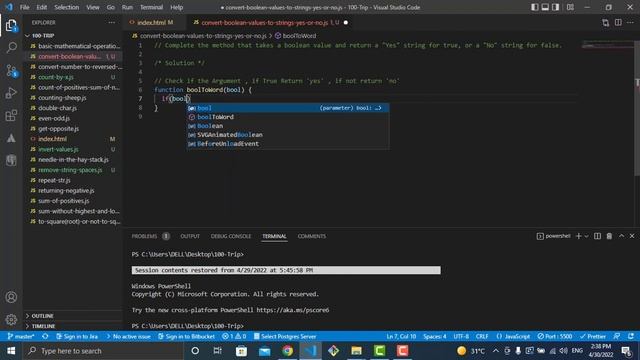Open editor more actions ellipsis
This screenshot has width=640, height=360.
(631, 22)
